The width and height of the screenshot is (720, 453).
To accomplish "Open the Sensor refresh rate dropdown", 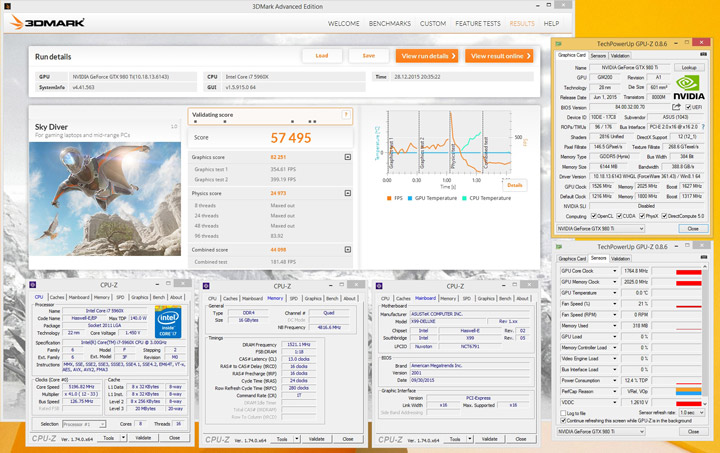I will click(x=691, y=413).
